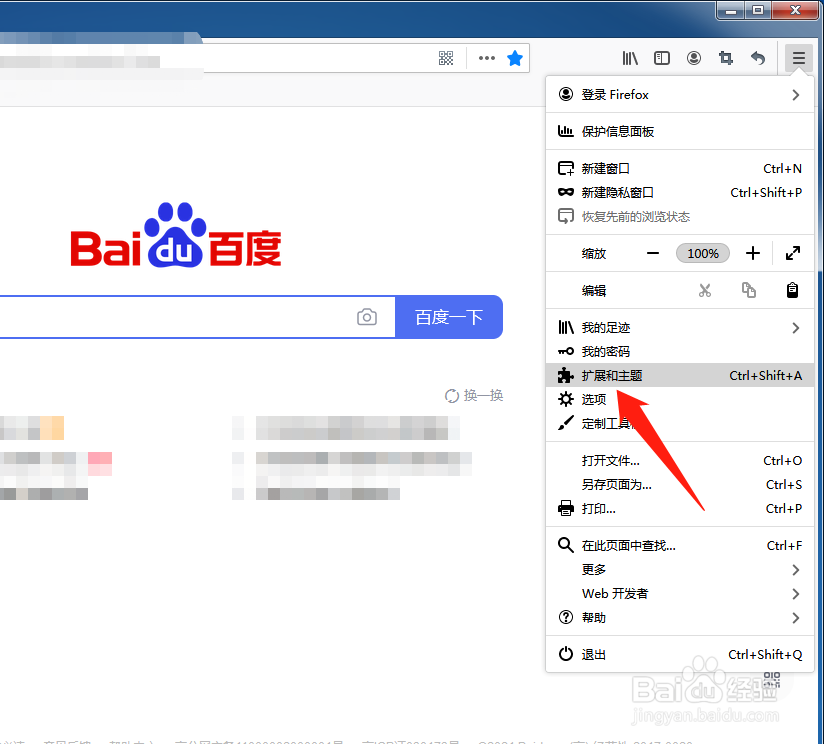Expand the 登录 Firefox submenu chevron

tap(796, 95)
